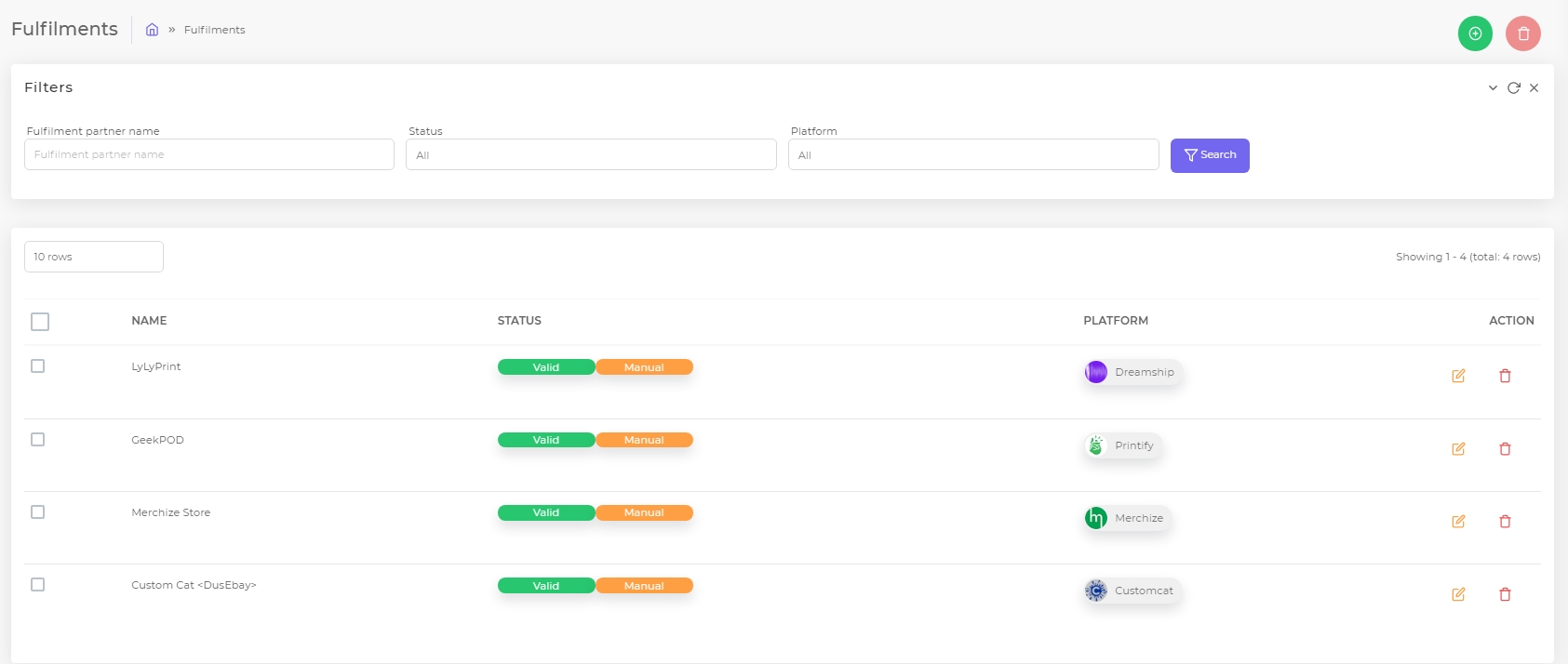Select the GeekPOD row checkbox

tap(38, 439)
